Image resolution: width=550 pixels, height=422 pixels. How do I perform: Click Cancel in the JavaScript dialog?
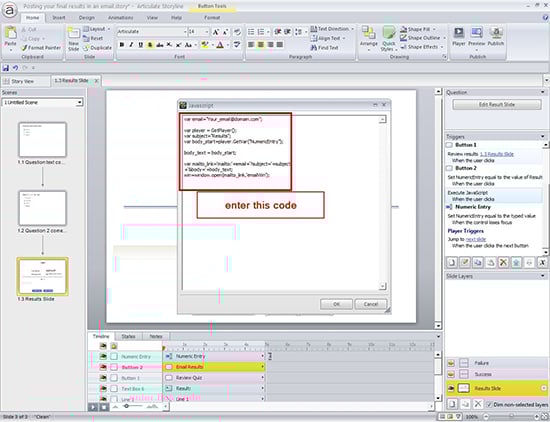(371, 304)
